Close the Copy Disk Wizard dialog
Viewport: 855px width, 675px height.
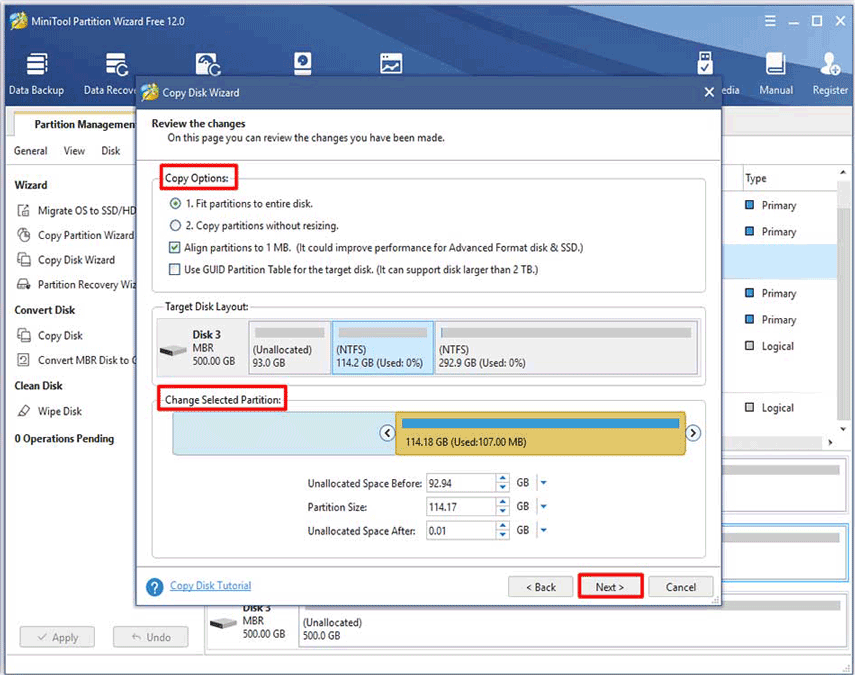(709, 92)
